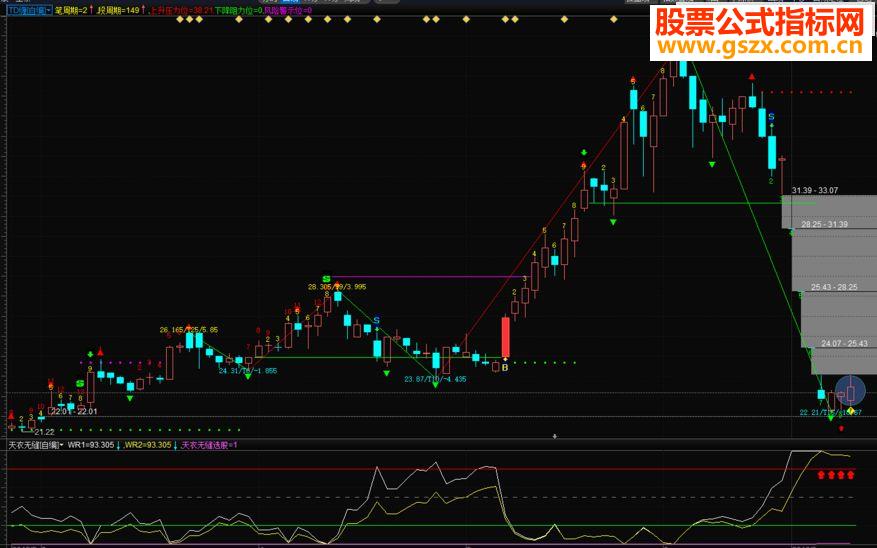
Task: Click the 24.31/T6/-1.855 trough label
Action: click(x=248, y=371)
